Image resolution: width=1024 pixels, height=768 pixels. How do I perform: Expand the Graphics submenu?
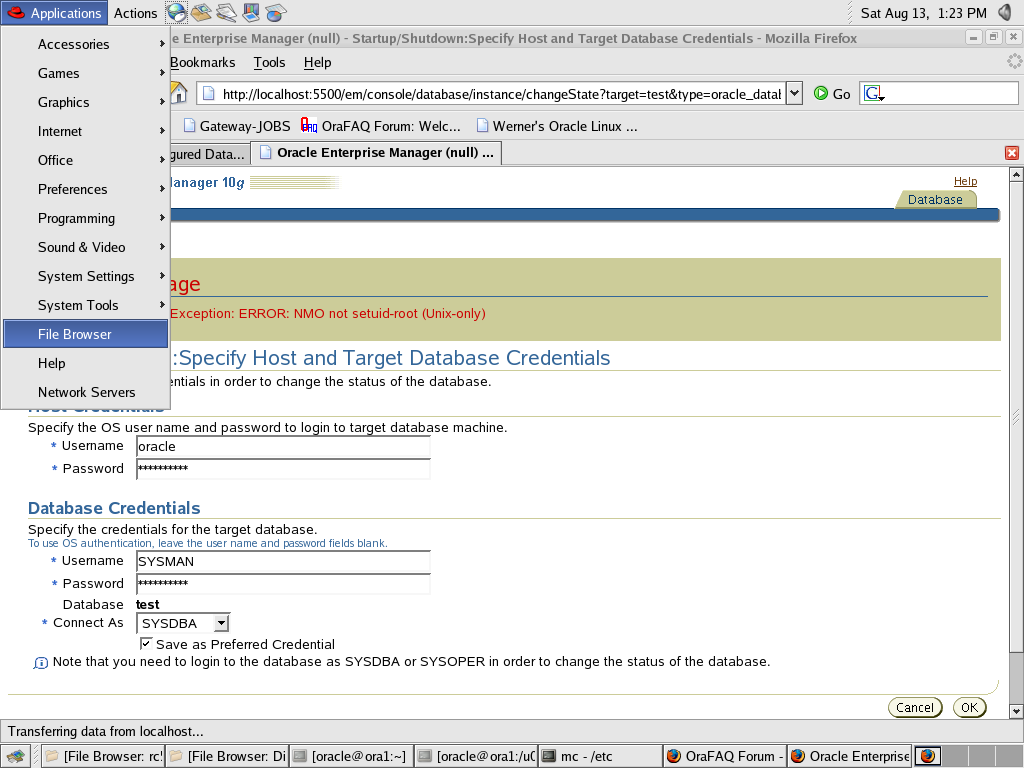point(86,102)
